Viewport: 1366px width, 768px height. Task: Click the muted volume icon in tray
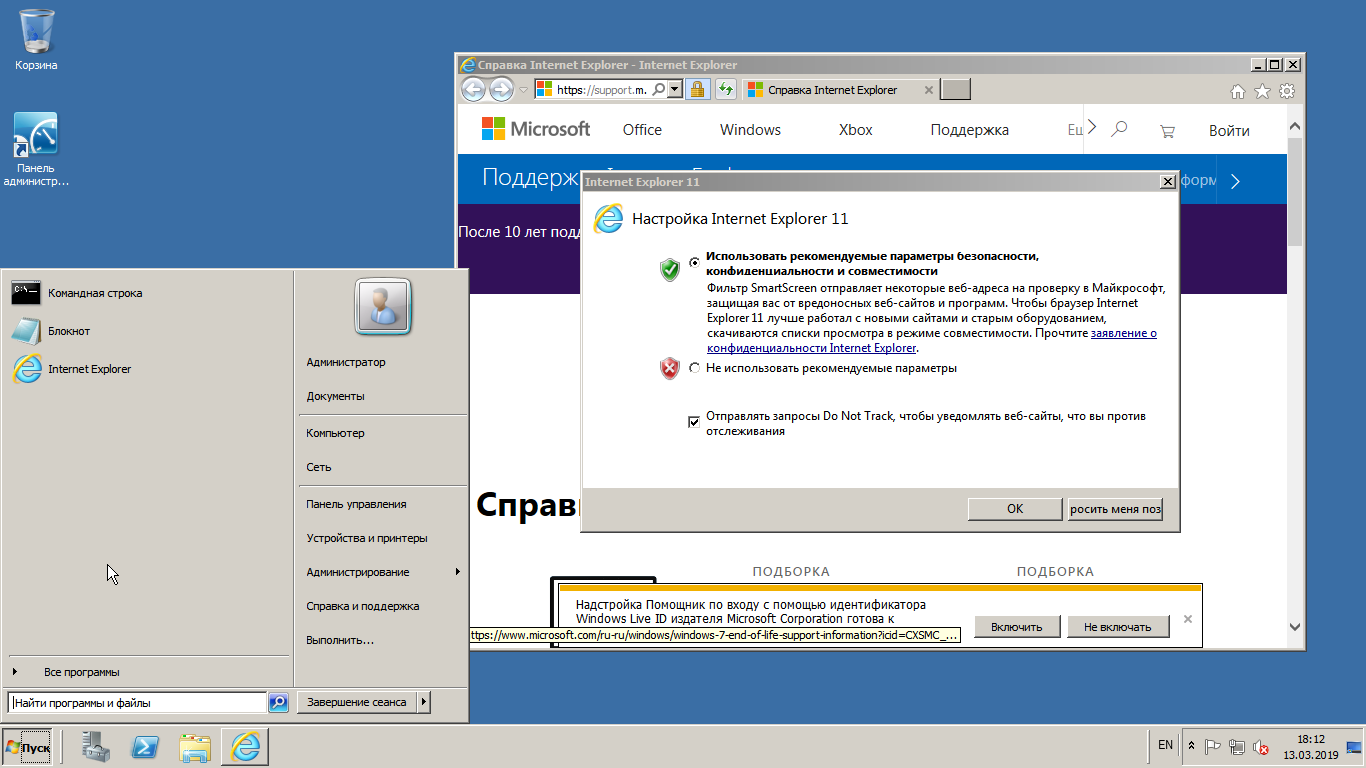click(x=1261, y=747)
